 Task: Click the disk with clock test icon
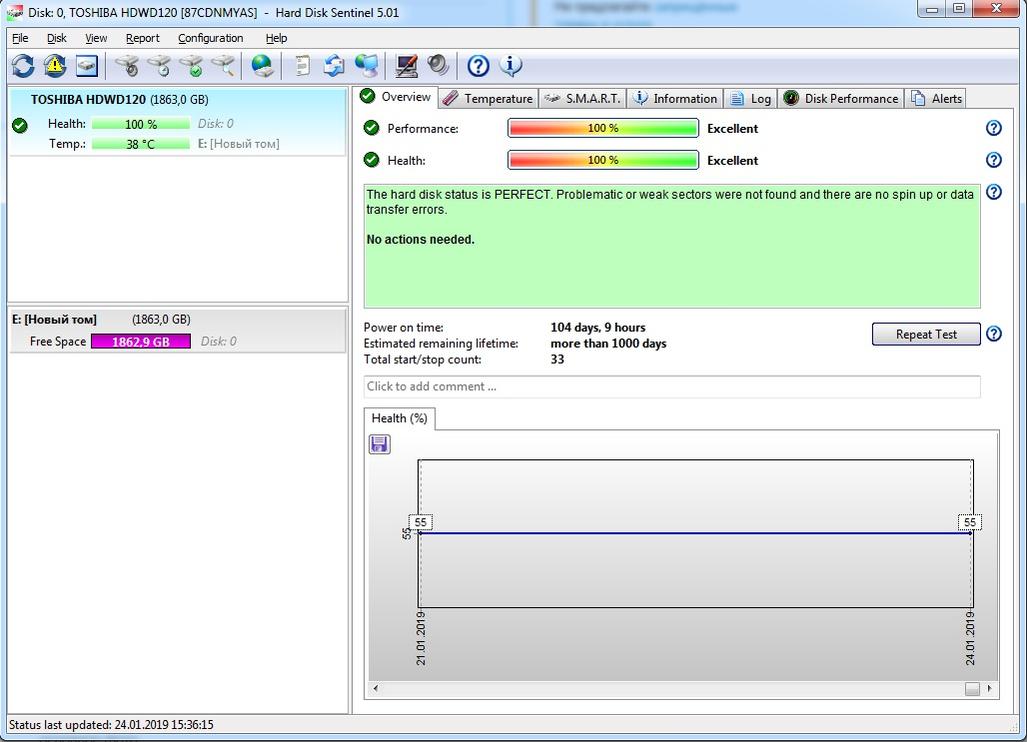[x=159, y=65]
